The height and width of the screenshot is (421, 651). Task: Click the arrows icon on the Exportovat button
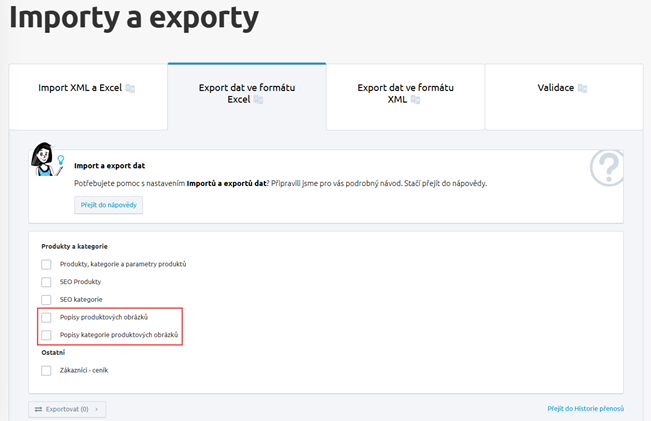[x=38, y=409]
